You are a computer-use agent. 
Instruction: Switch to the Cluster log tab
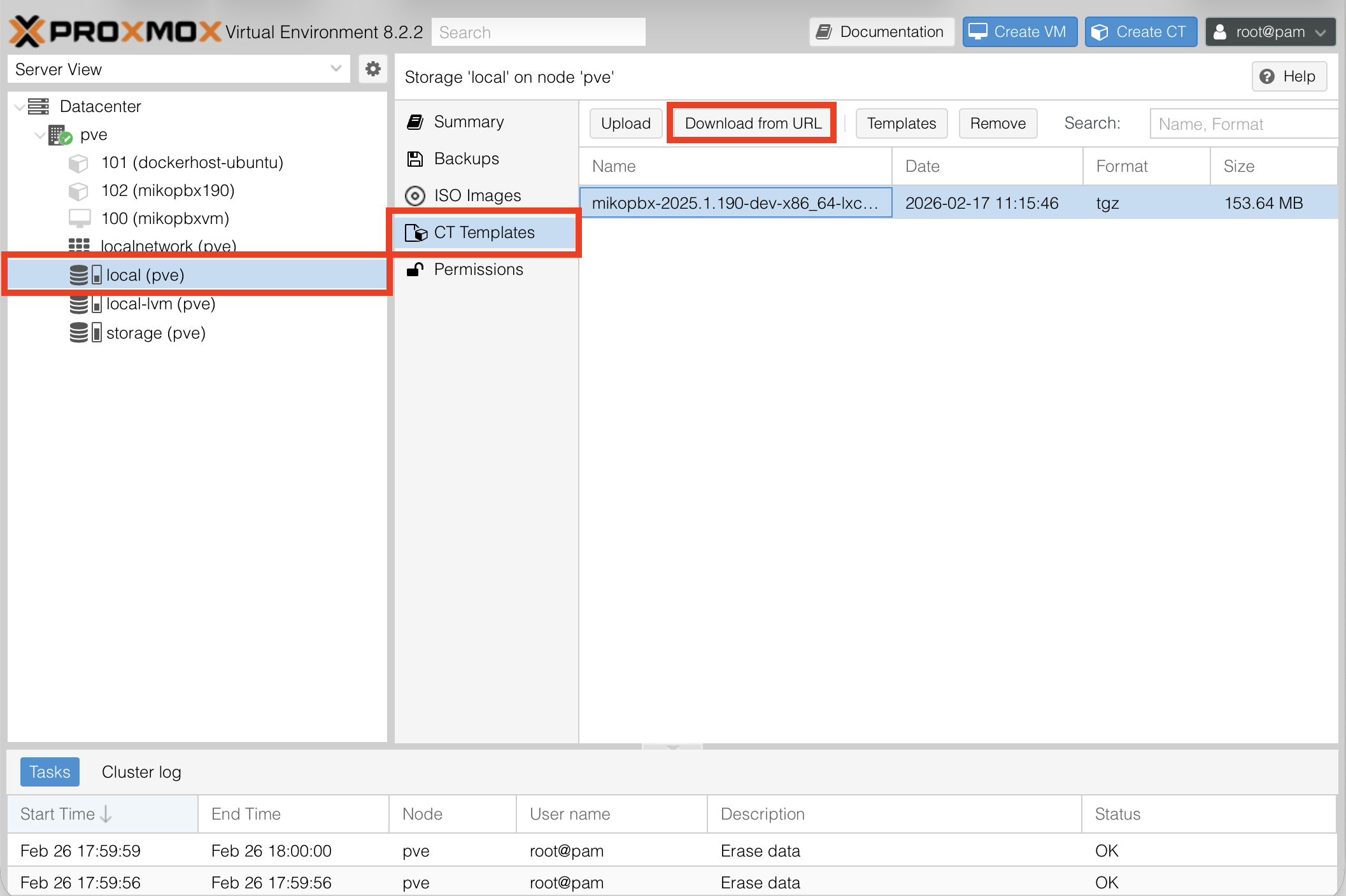tap(141, 772)
